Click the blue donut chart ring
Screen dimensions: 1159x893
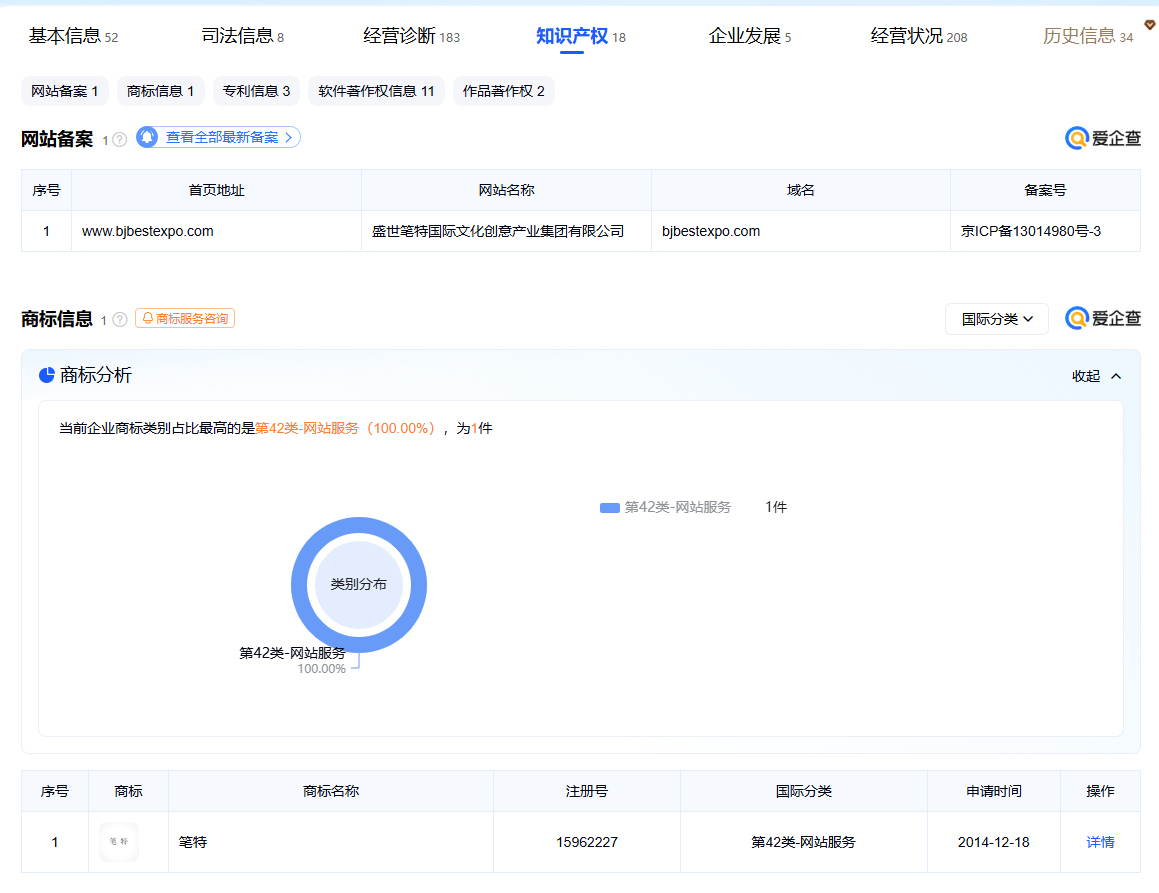pos(359,526)
